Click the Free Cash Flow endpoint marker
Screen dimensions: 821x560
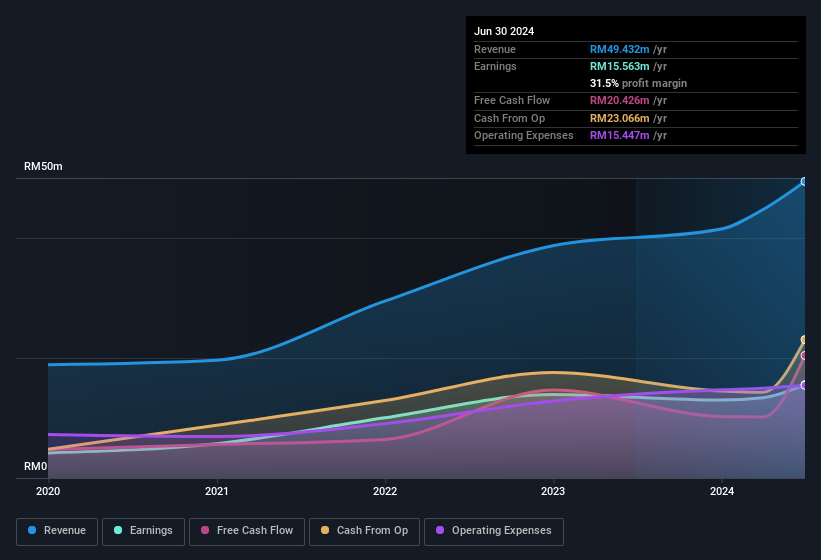[x=804, y=356]
